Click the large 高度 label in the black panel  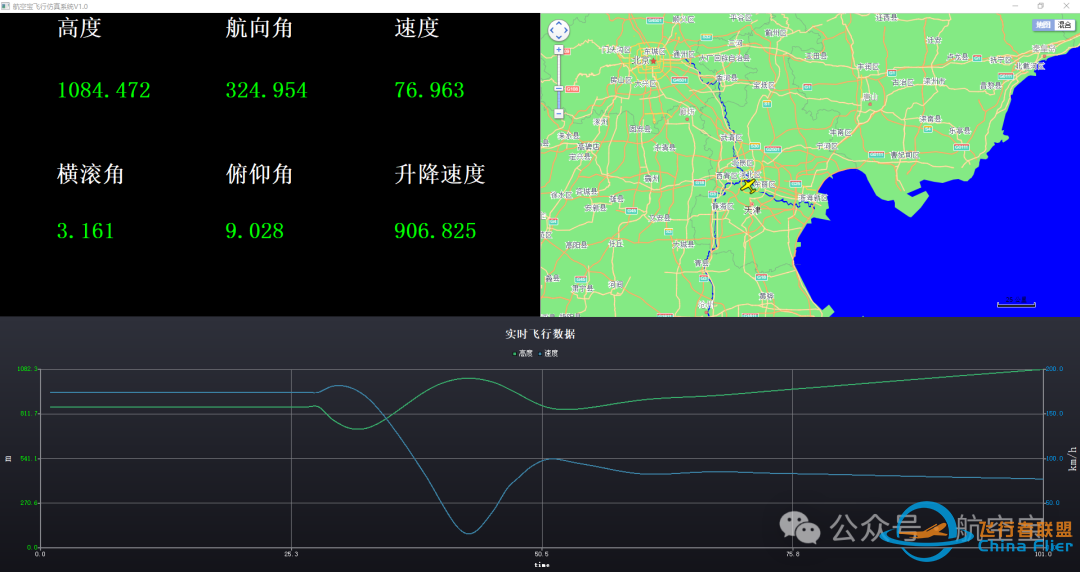[x=79, y=28]
